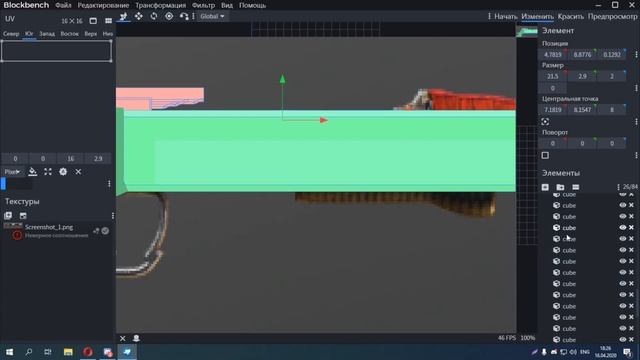
Task: Switch UV face to Запад
Action: (x=47, y=34)
